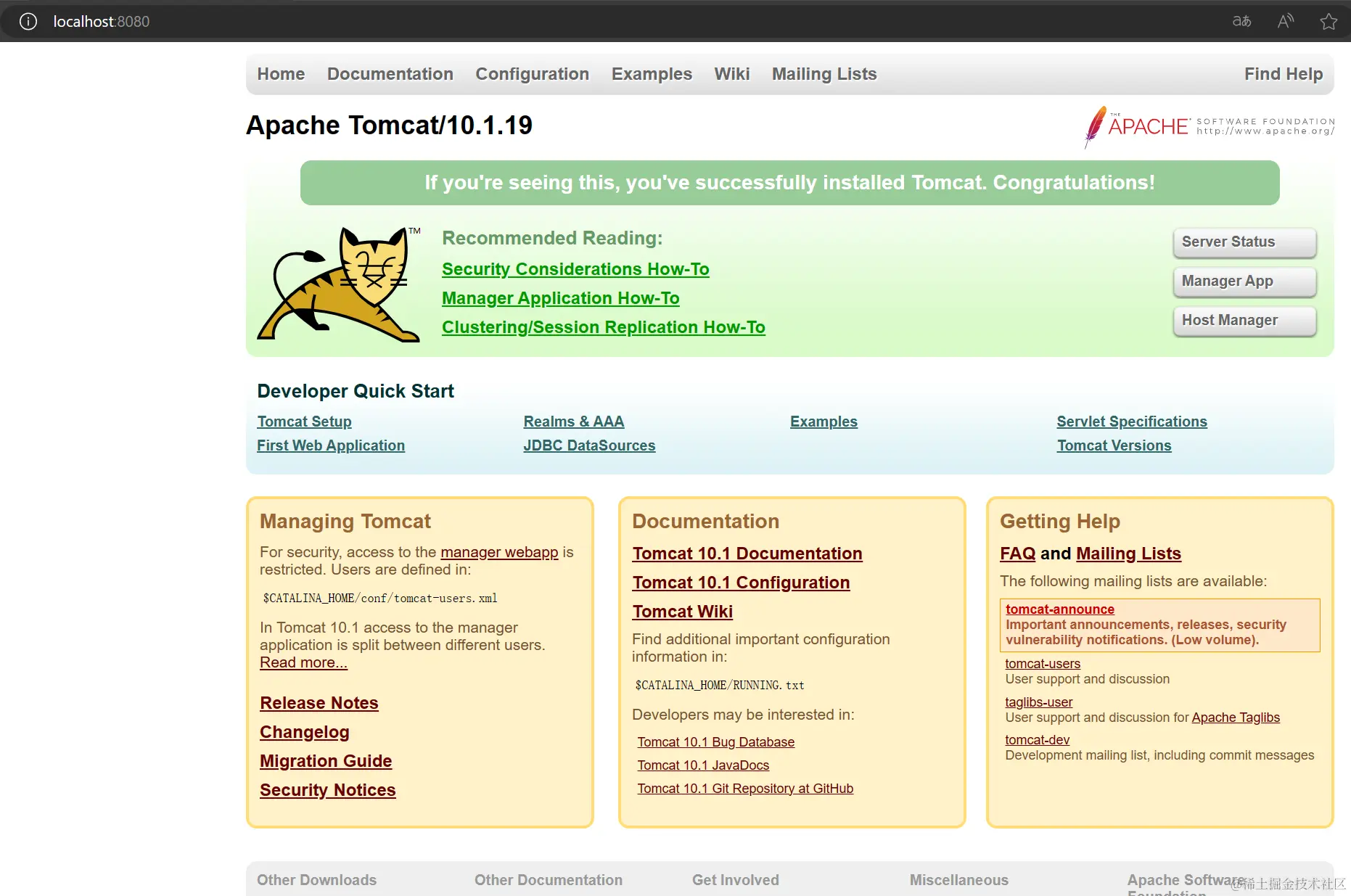Bookmark page with the star icon
The image size is (1351, 896).
(1329, 22)
